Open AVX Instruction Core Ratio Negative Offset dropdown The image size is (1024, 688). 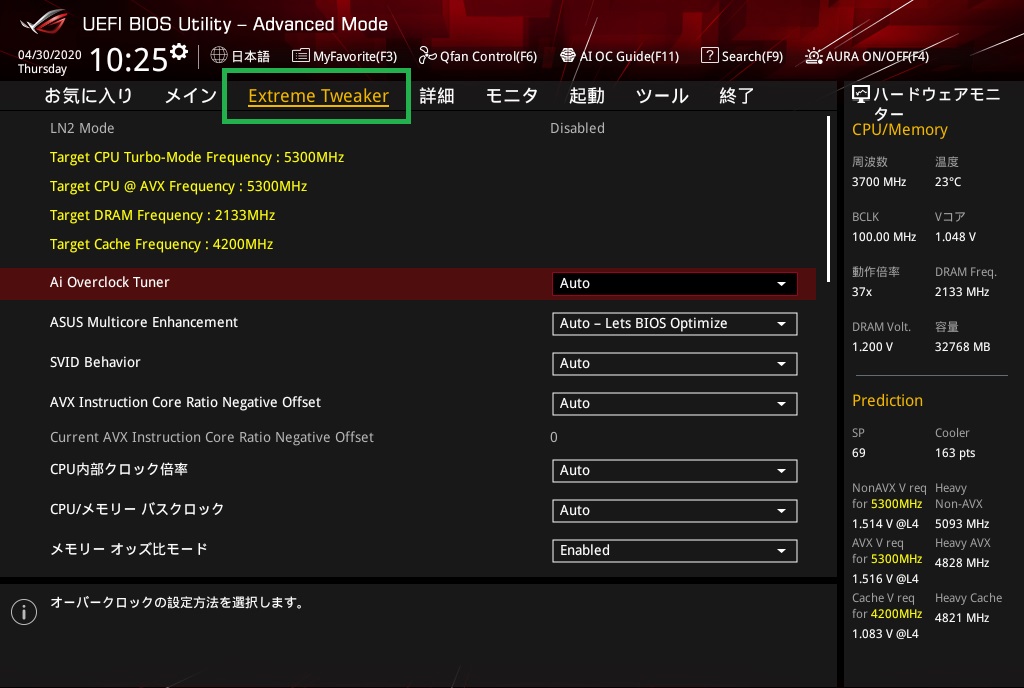coord(675,403)
